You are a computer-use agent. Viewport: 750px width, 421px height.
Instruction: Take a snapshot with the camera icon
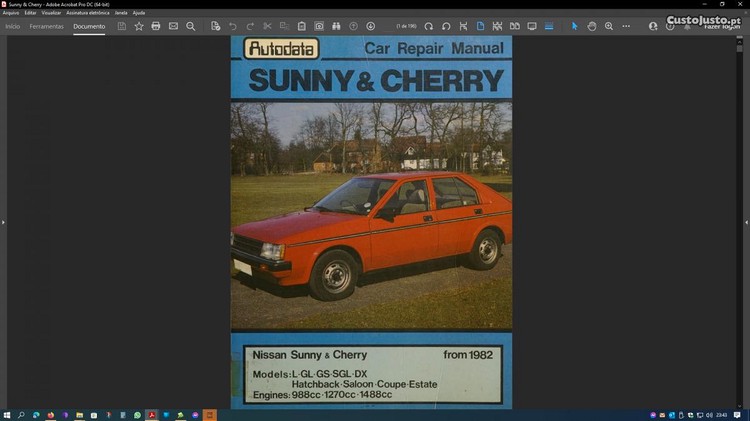(x=319, y=26)
